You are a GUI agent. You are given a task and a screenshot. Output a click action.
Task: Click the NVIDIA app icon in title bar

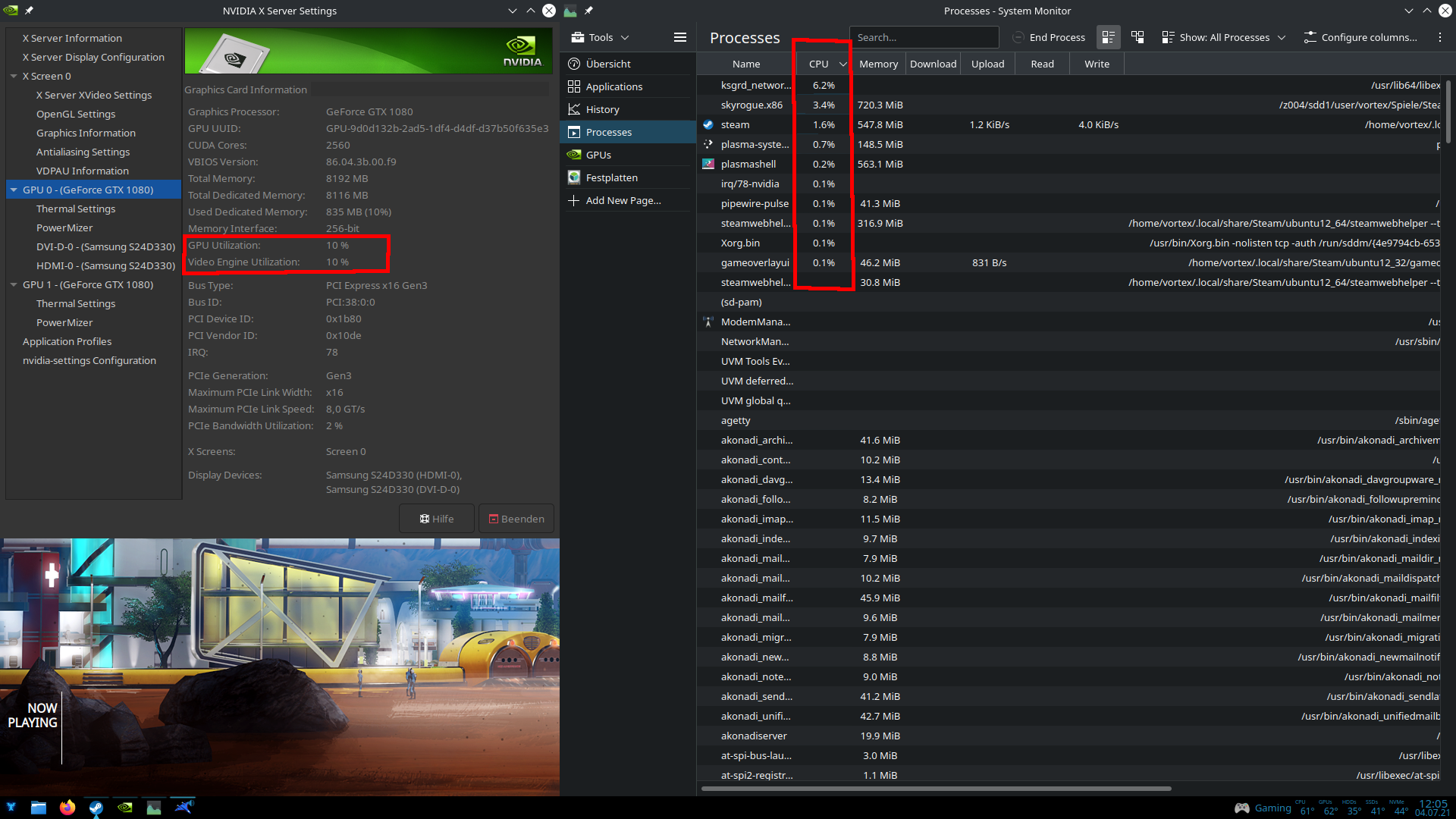(x=11, y=11)
